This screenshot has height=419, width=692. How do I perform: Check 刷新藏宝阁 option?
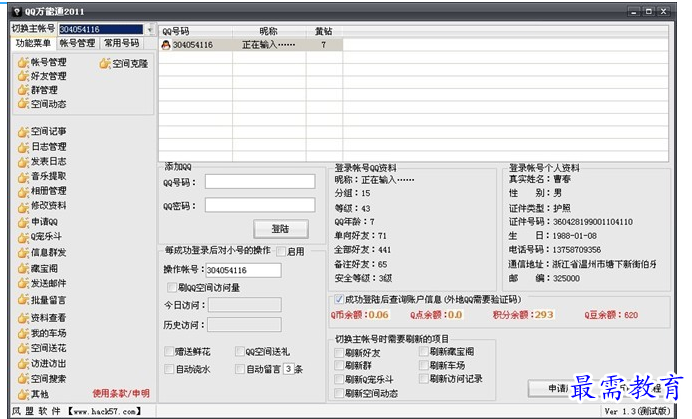click(x=424, y=351)
